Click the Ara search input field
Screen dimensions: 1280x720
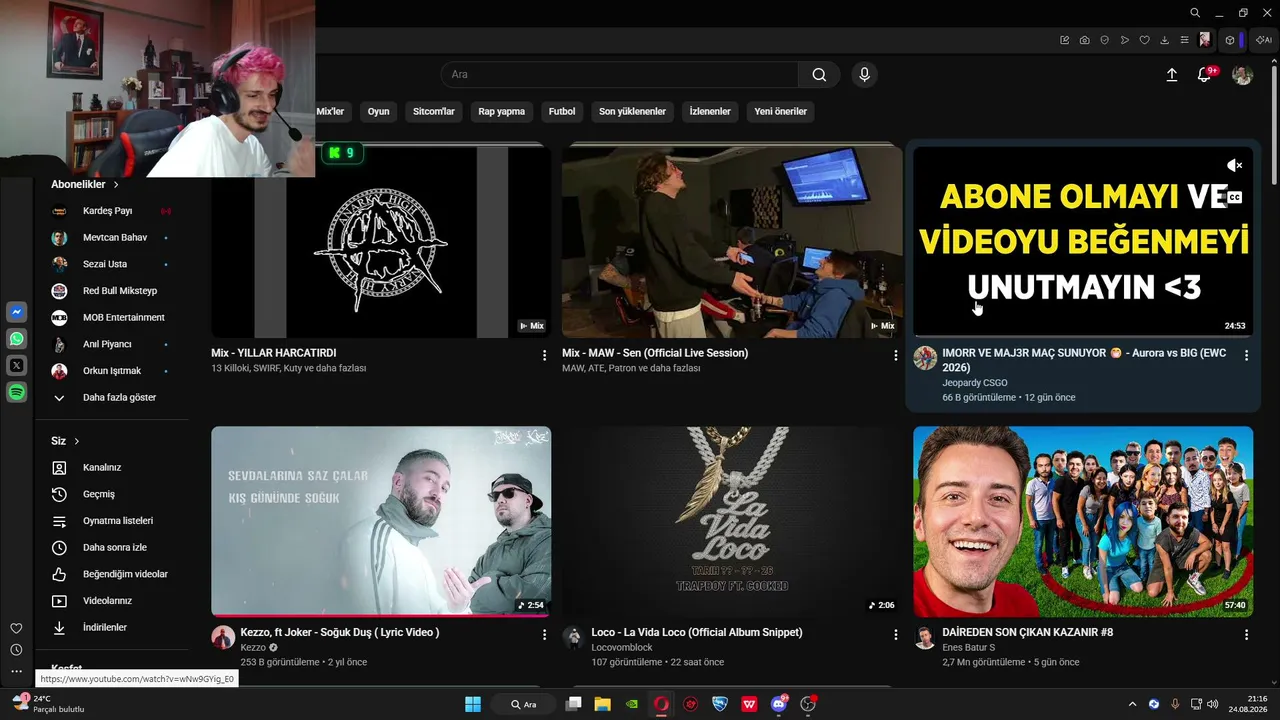point(620,75)
